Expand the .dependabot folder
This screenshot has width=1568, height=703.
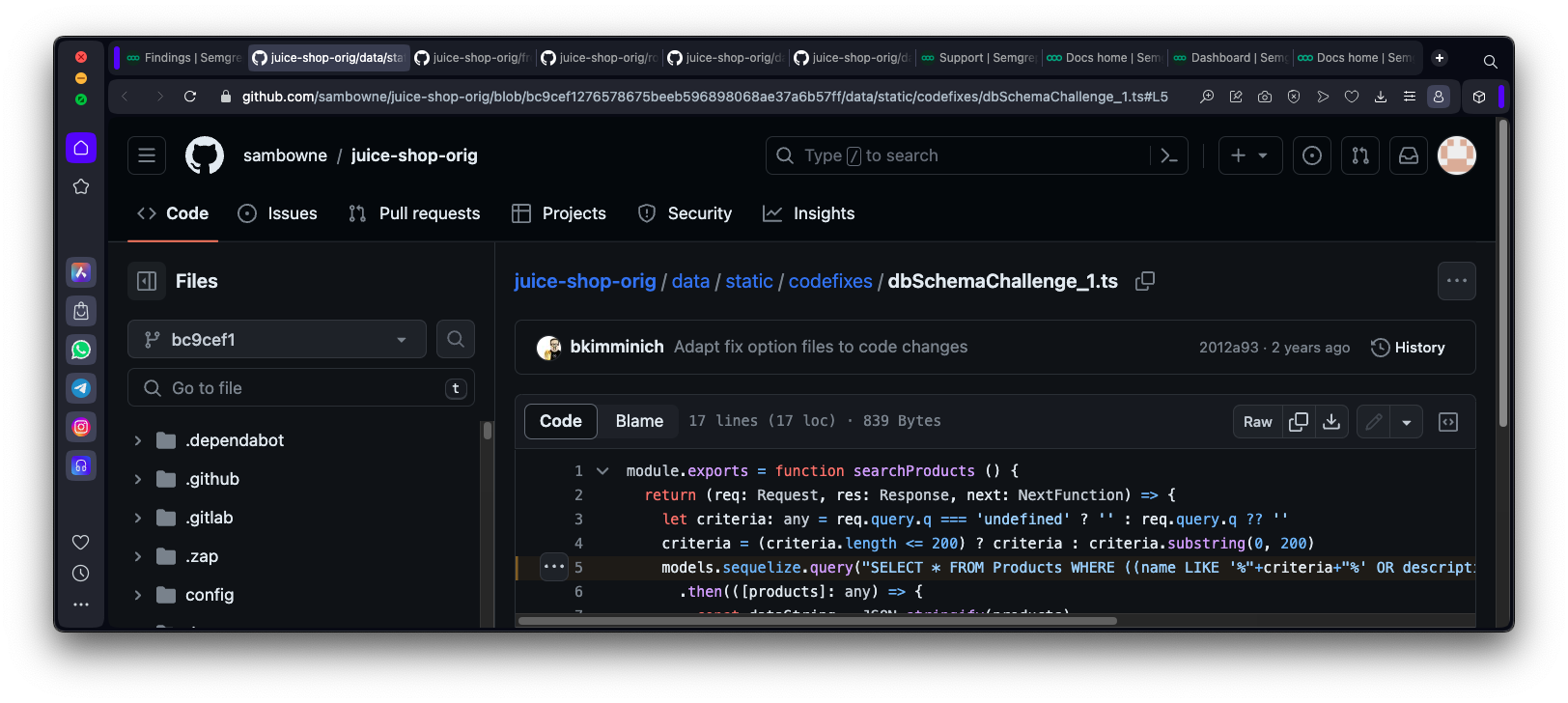click(x=138, y=440)
